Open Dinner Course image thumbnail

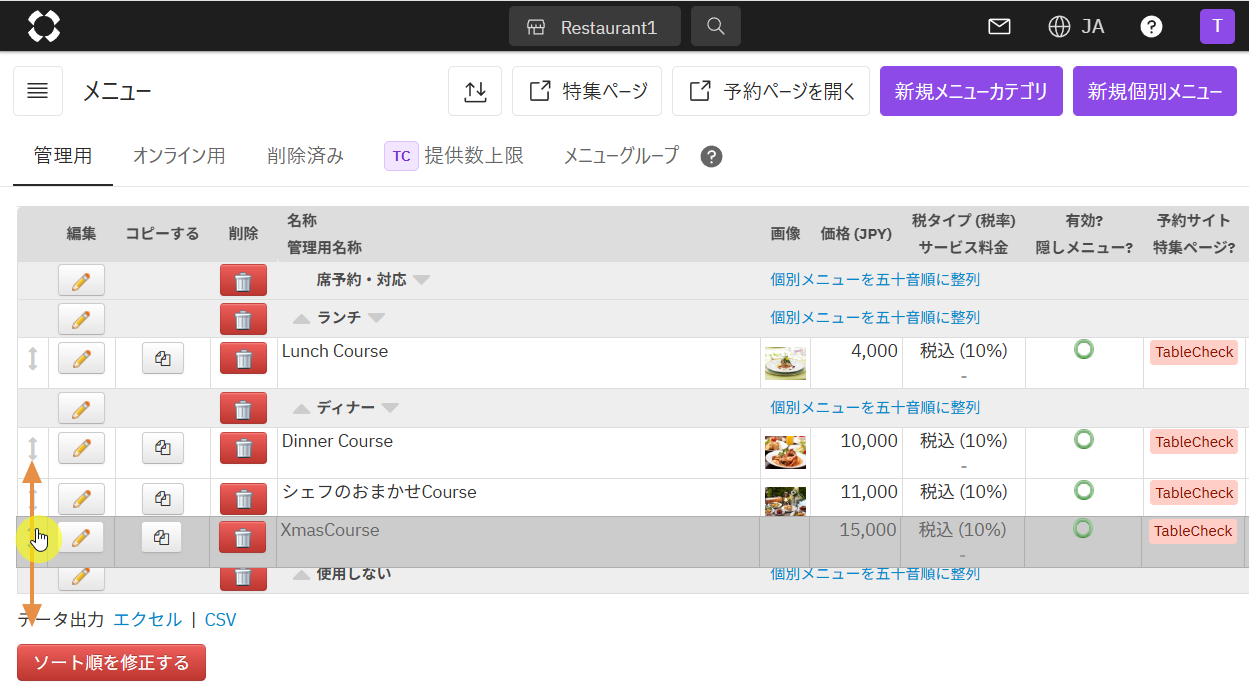click(785, 452)
